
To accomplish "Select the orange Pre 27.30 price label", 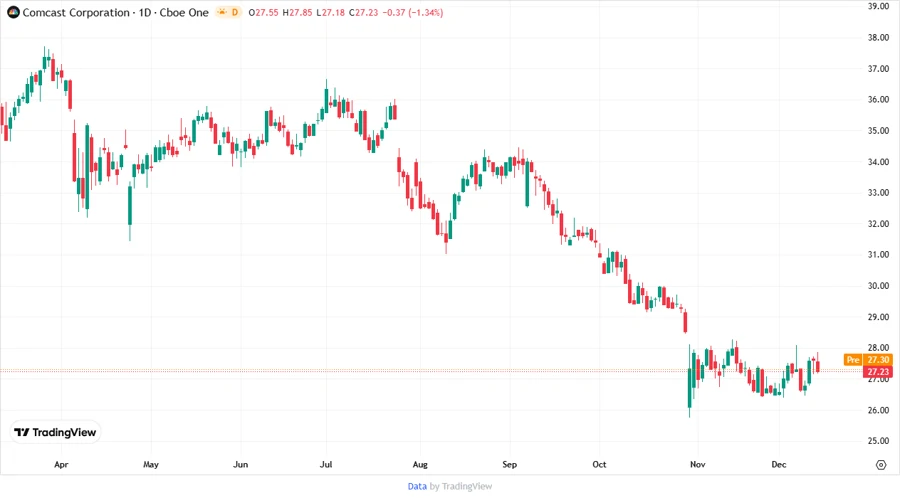I will pos(868,360).
